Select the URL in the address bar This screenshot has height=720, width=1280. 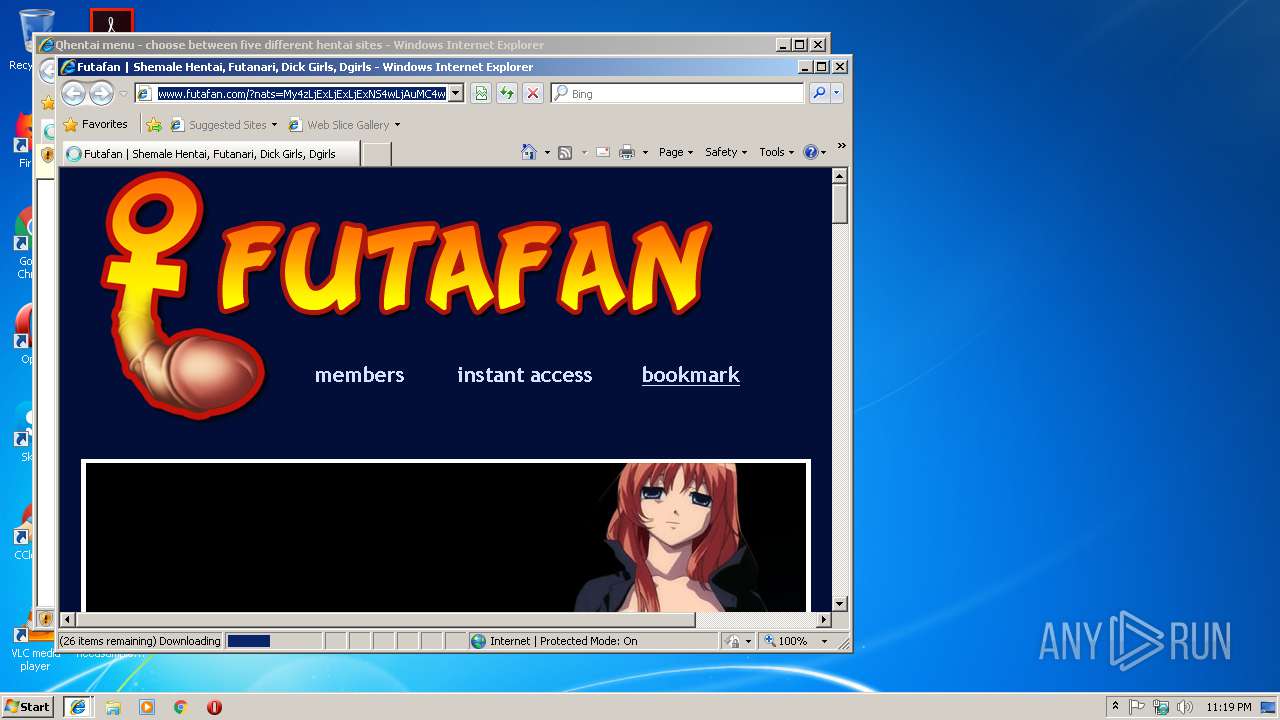[301, 94]
